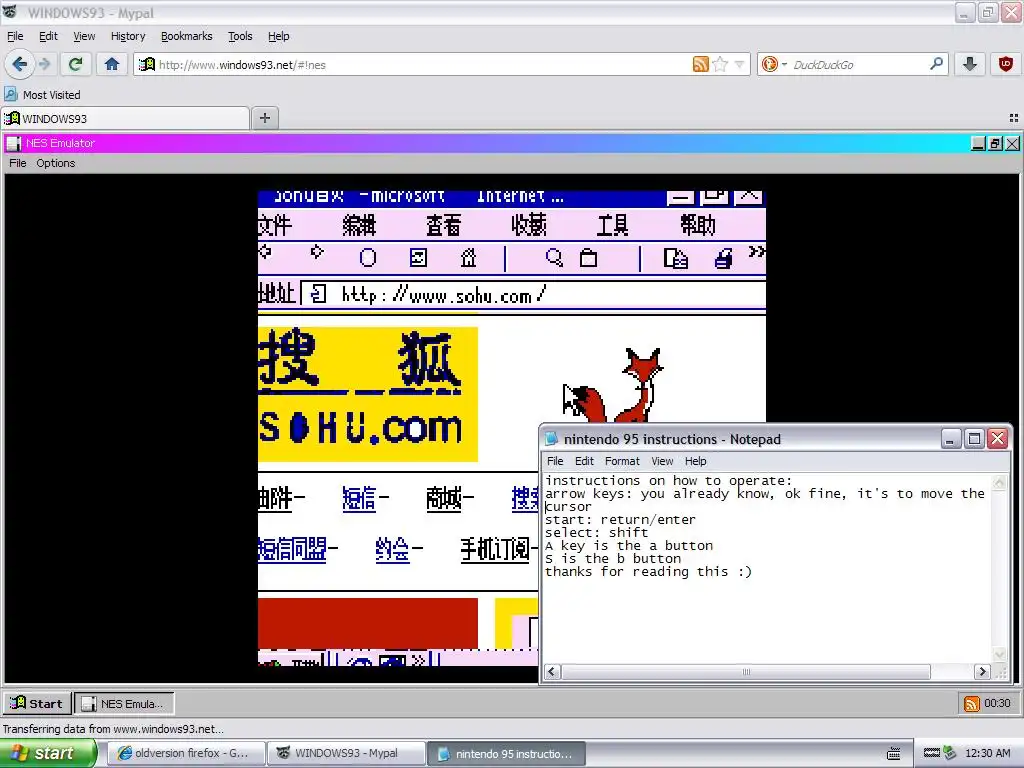The height and width of the screenshot is (768, 1024).
Task: Open Mypal Help menu
Action: click(279, 36)
